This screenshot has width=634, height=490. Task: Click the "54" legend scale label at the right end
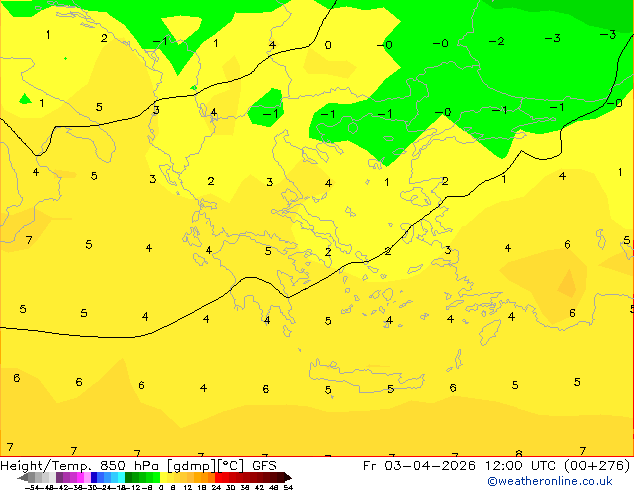[x=288, y=488]
